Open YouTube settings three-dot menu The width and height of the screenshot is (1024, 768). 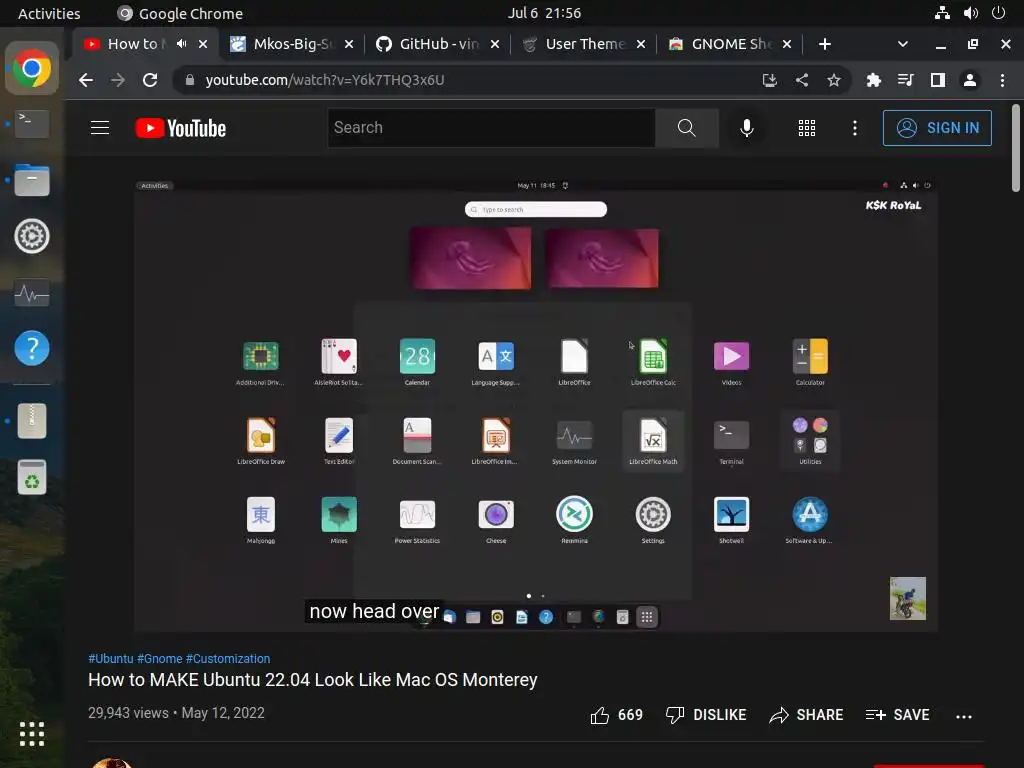[854, 127]
